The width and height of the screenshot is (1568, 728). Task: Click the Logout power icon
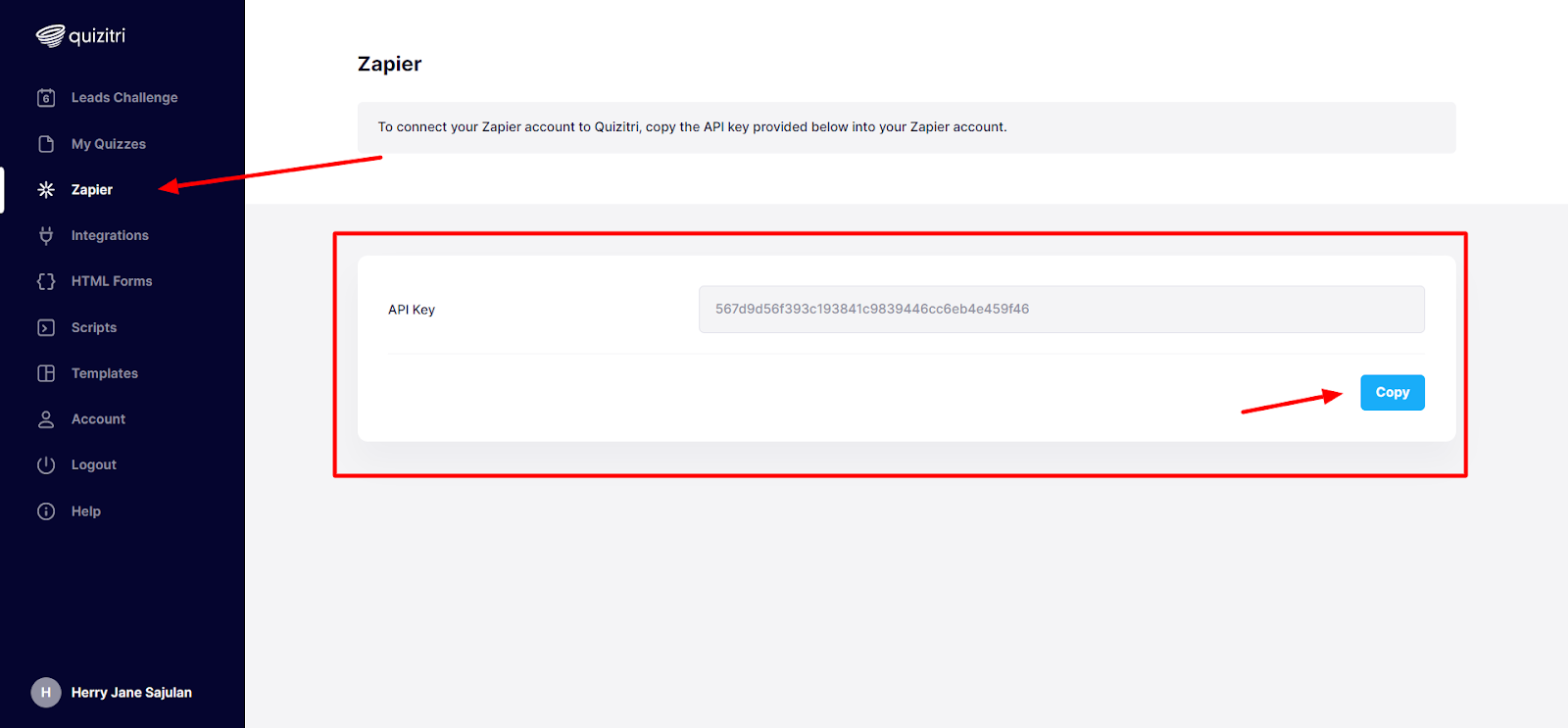[46, 465]
